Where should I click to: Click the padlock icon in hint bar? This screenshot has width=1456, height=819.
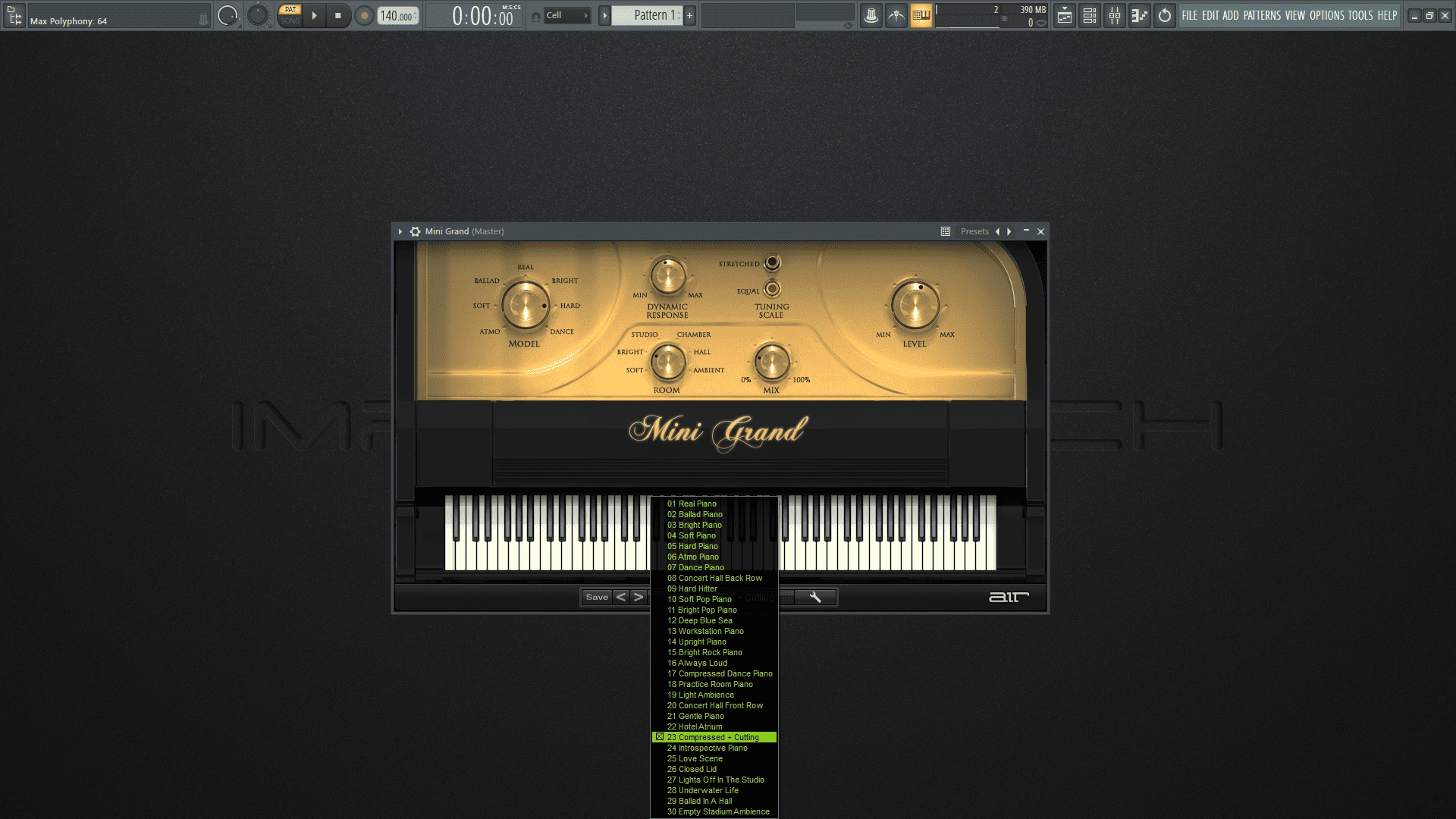pyautogui.click(x=202, y=20)
